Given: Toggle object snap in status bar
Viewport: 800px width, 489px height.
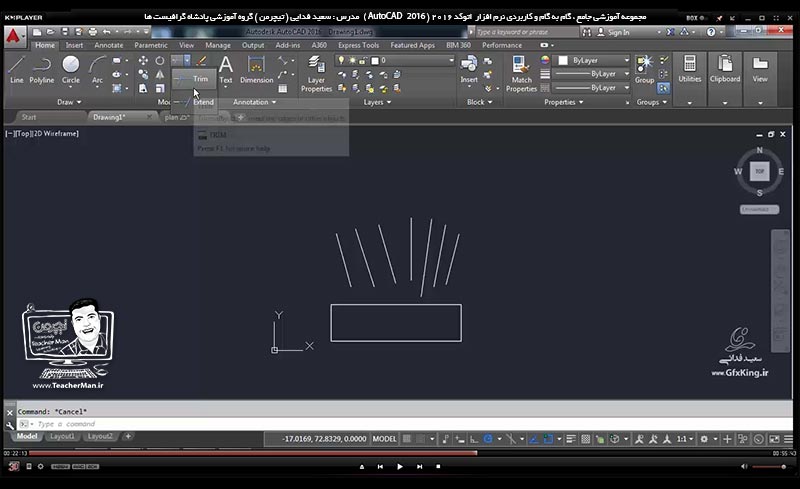Looking at the screenshot, I should (548, 439).
